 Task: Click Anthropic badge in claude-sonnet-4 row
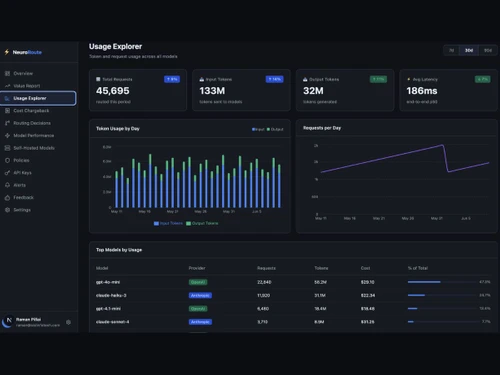(200, 322)
